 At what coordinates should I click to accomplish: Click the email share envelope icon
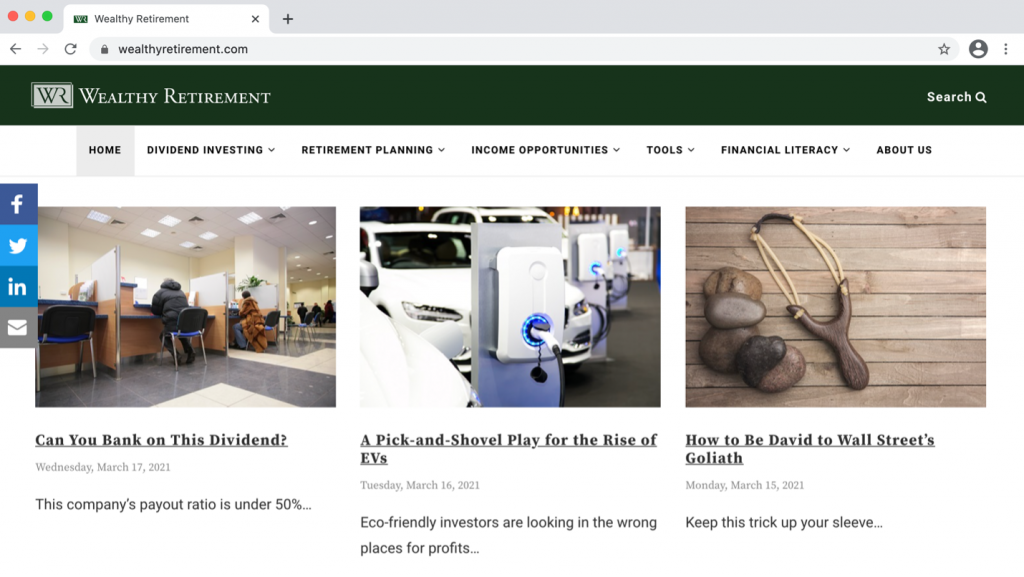[x=18, y=328]
